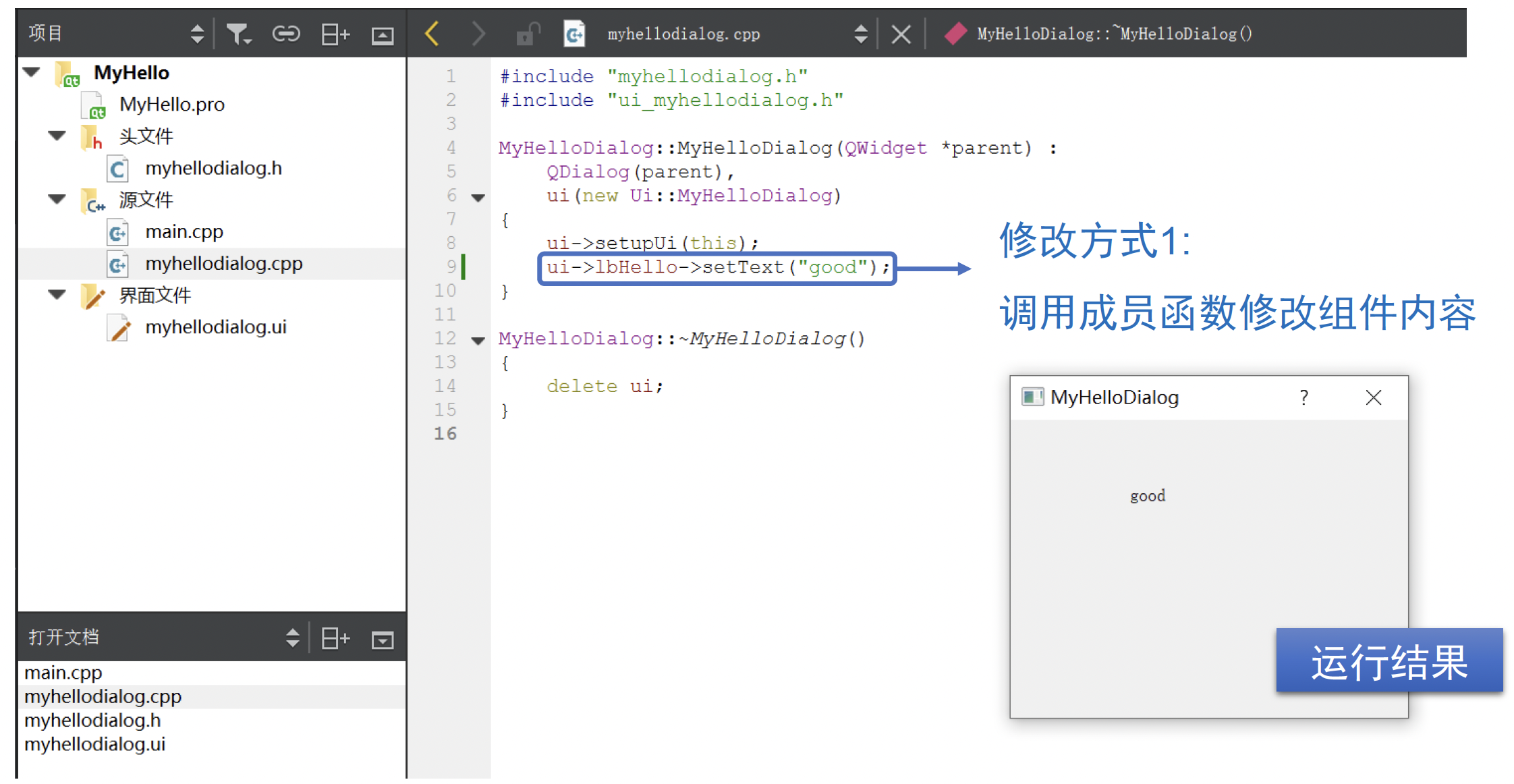
Task: Click the filter tree icon in the project pane
Action: click(x=238, y=34)
